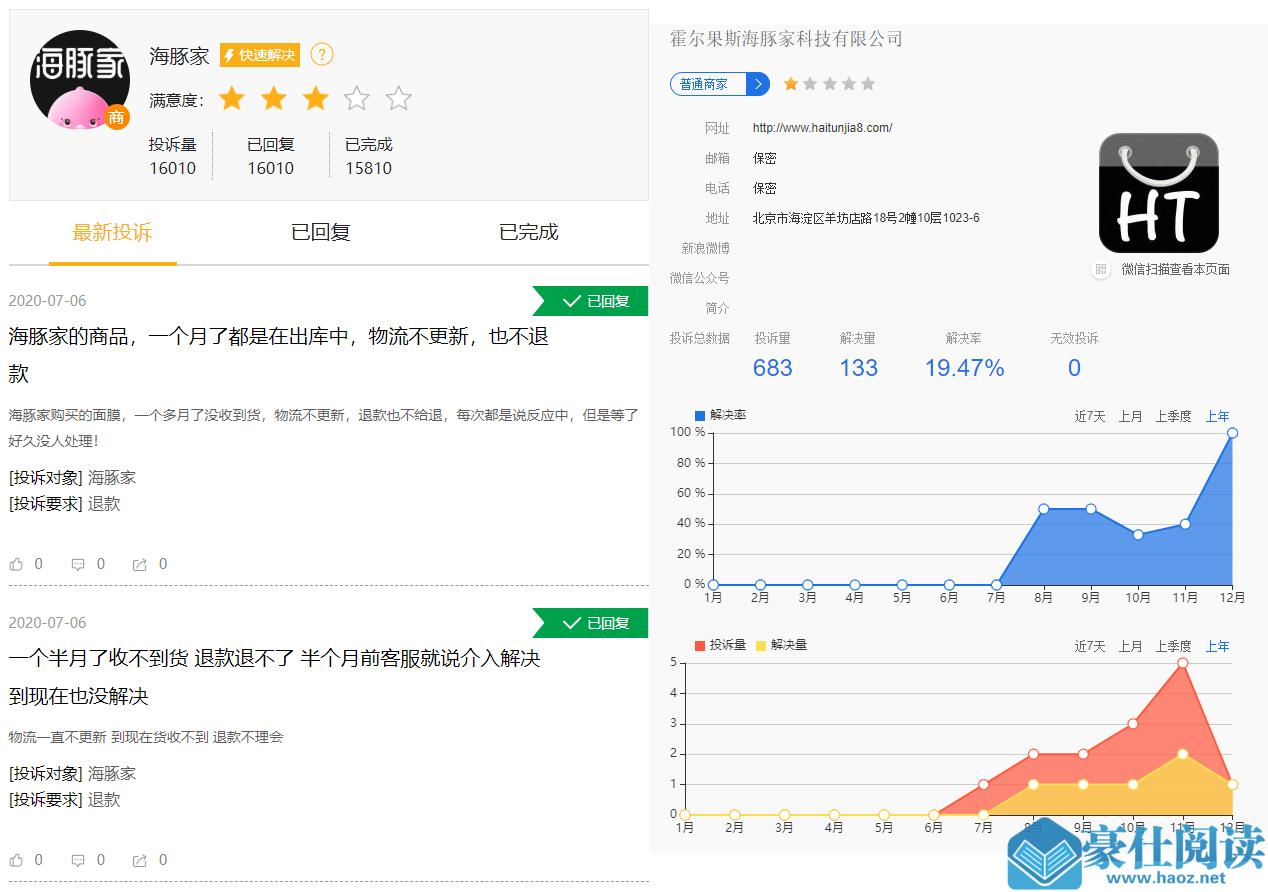Select 上季度 on the 投诉量 chart
The height and width of the screenshot is (892, 1268).
1173,646
